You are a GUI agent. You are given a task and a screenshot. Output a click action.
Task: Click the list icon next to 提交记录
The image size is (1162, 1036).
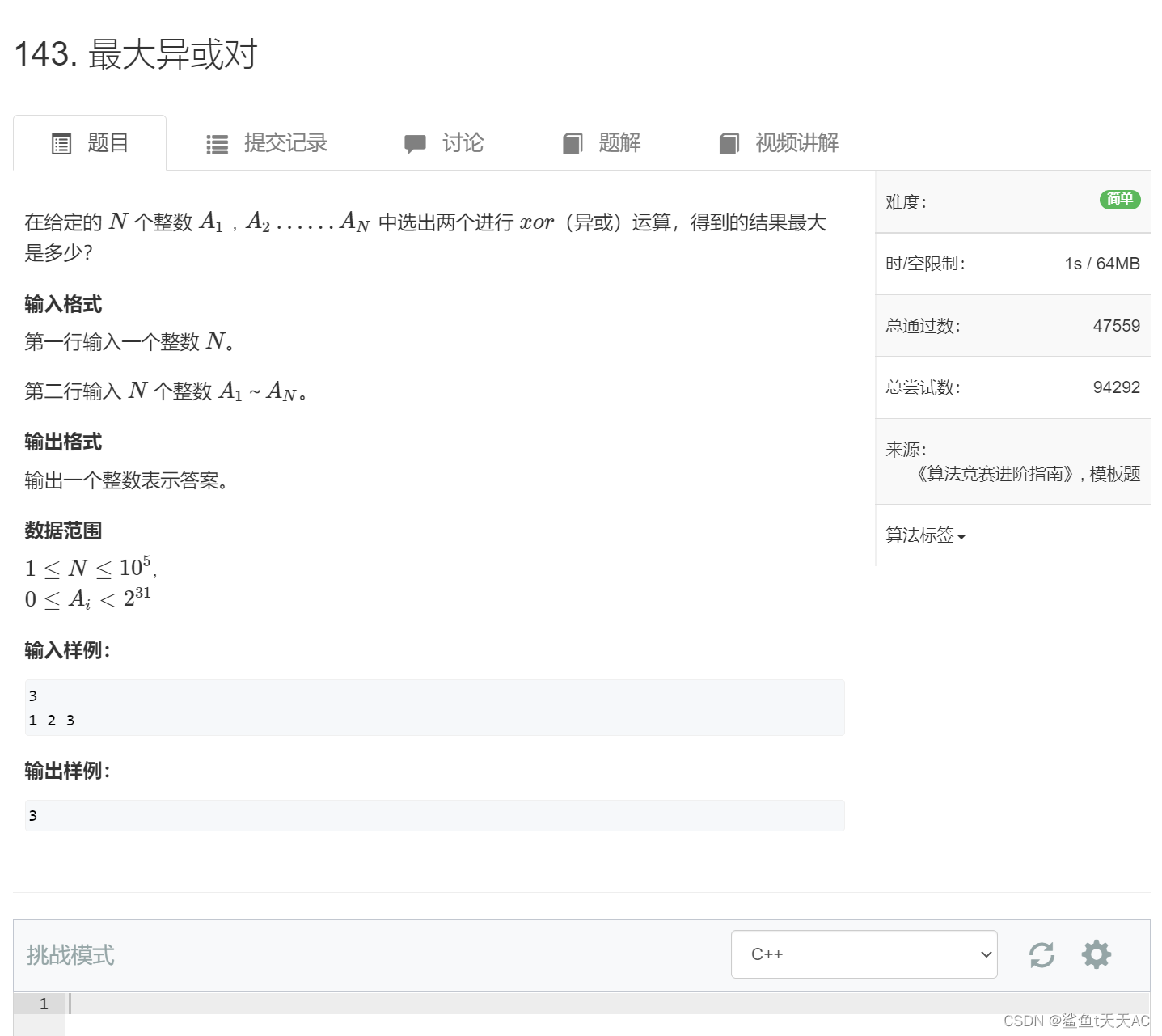click(x=217, y=142)
